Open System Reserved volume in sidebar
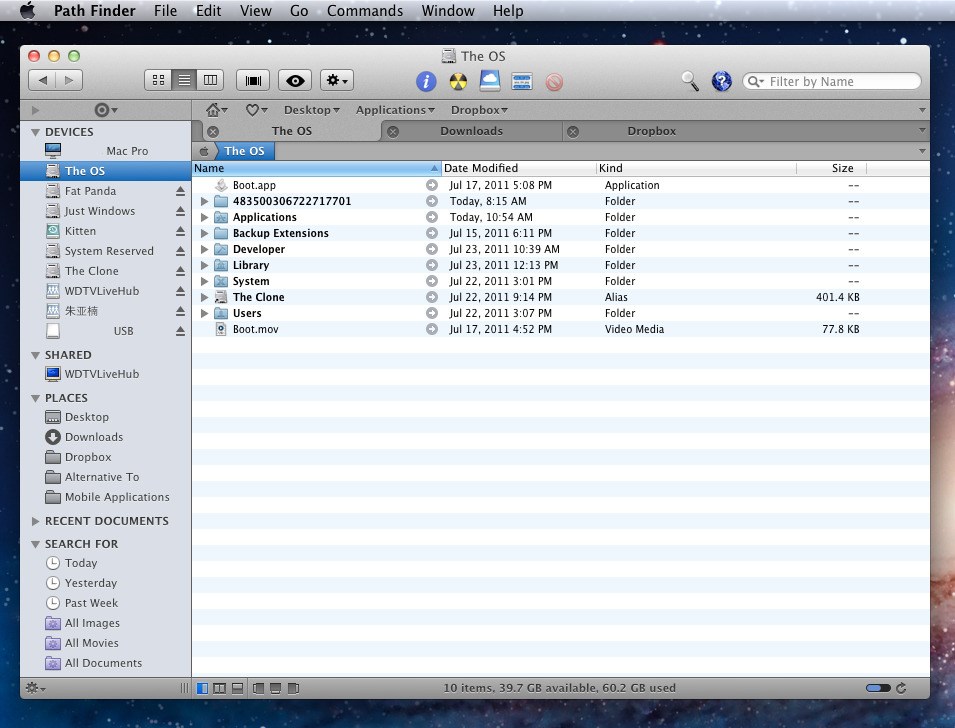Image resolution: width=955 pixels, height=728 pixels. pos(105,251)
